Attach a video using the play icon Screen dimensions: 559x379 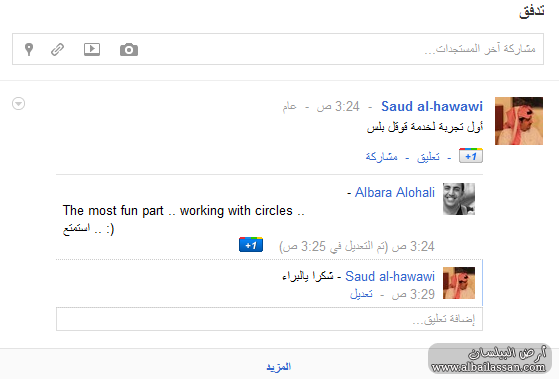click(x=92, y=49)
